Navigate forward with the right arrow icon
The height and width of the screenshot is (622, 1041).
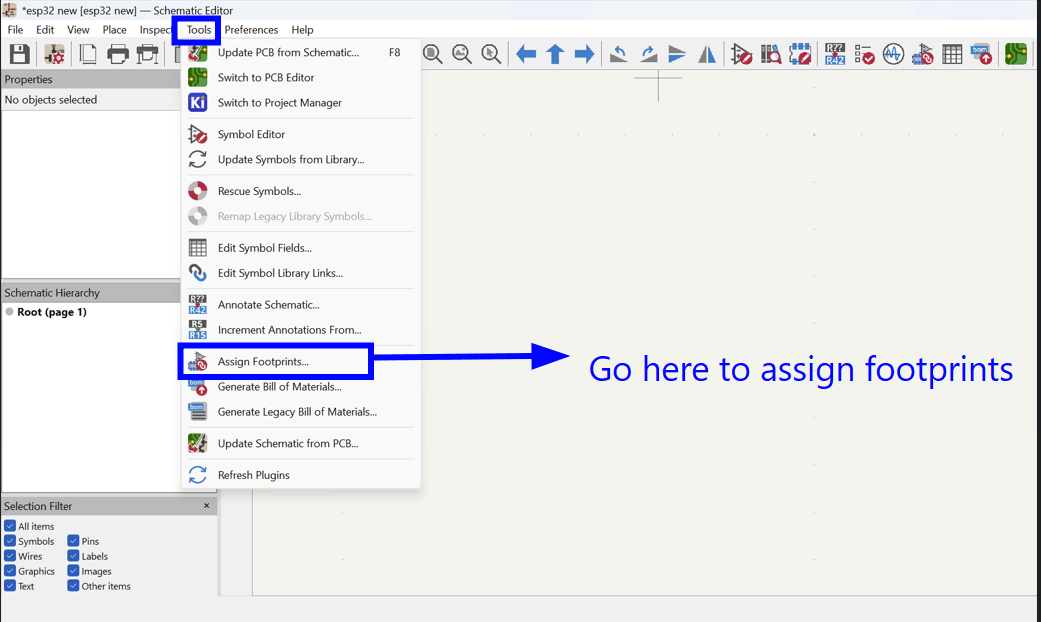pyautogui.click(x=584, y=54)
